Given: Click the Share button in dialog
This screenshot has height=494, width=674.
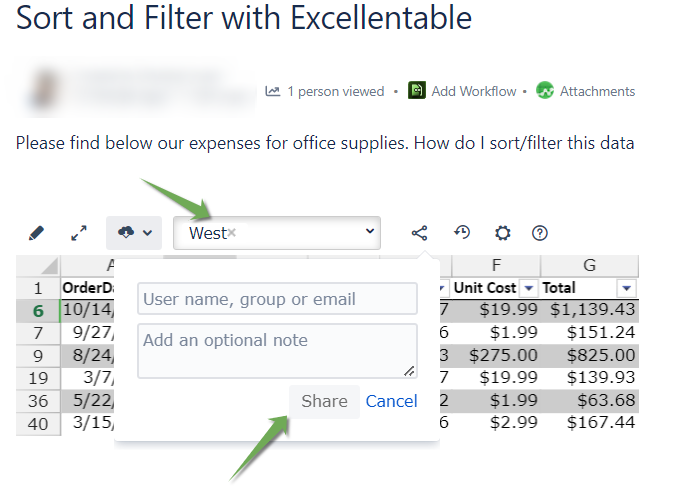Looking at the screenshot, I should [x=324, y=402].
